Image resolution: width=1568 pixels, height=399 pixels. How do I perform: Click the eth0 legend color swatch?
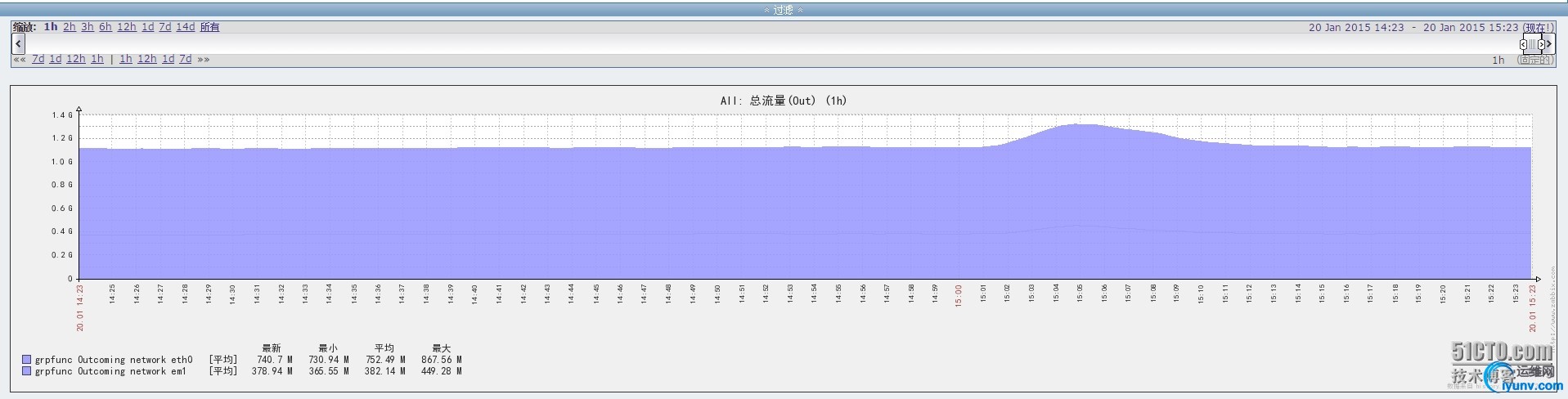pyautogui.click(x=27, y=360)
